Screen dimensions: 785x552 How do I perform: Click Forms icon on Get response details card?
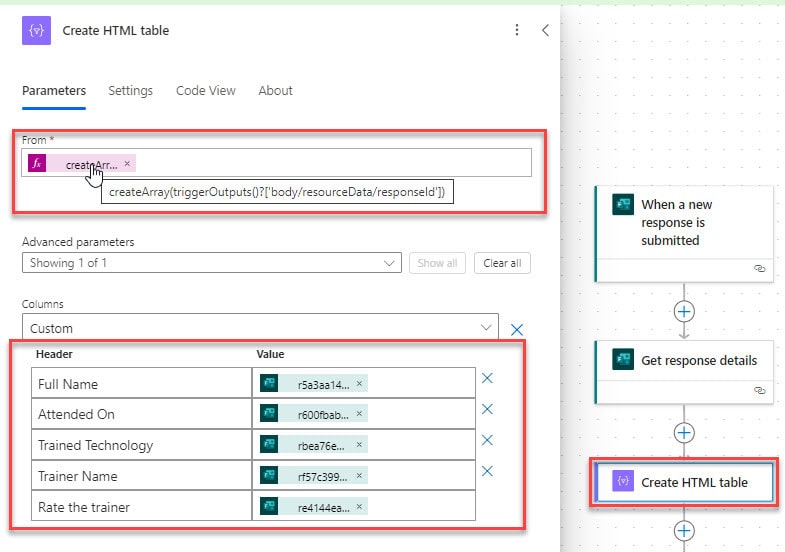[x=623, y=359]
